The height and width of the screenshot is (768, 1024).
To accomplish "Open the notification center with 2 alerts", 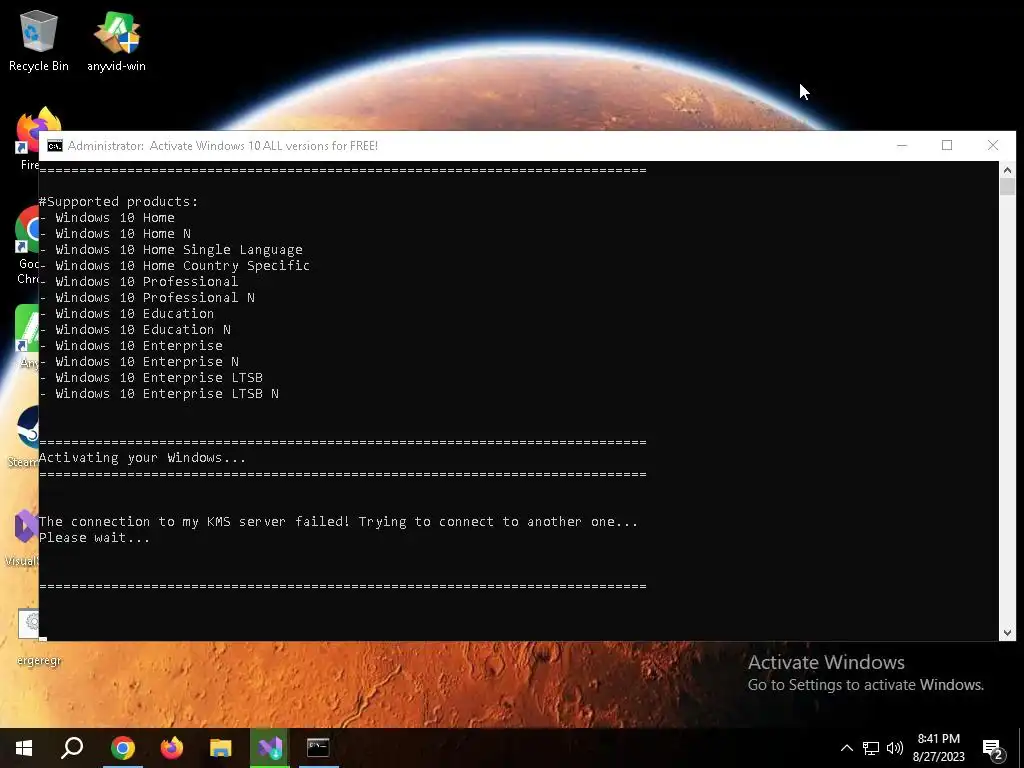I will coord(993,748).
